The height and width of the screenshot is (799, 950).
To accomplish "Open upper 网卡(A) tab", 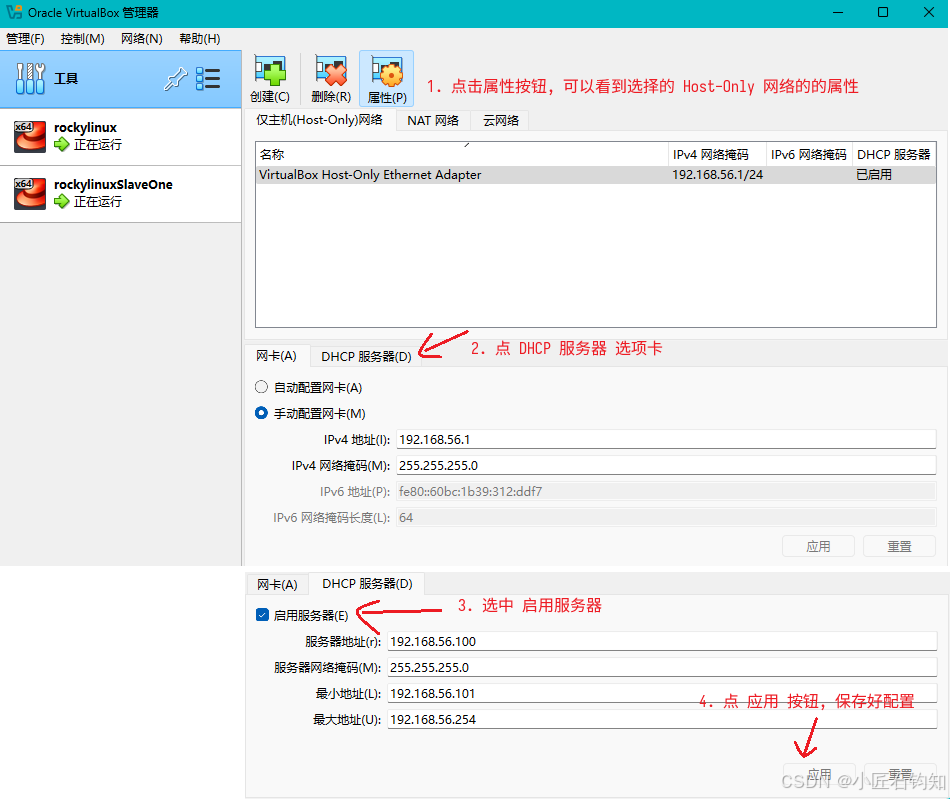I will point(276,356).
